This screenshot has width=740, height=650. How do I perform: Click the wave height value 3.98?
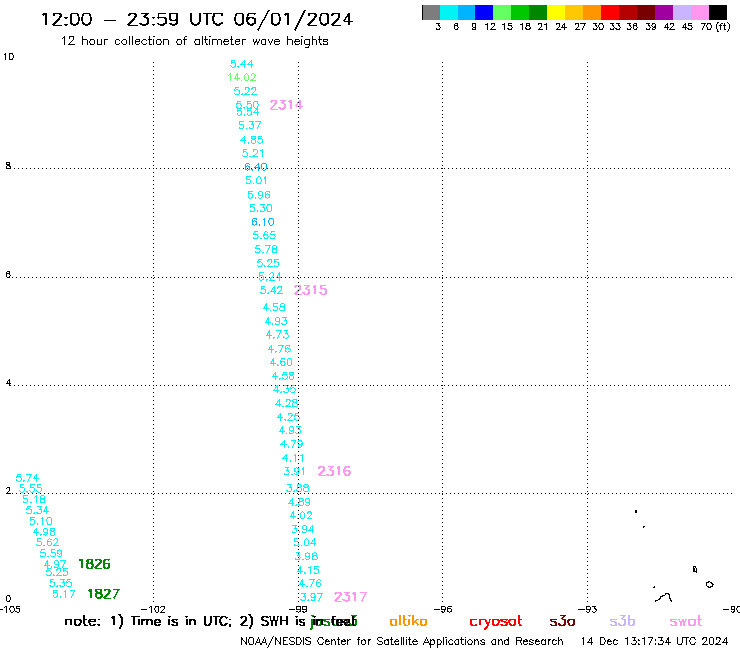click(x=307, y=557)
